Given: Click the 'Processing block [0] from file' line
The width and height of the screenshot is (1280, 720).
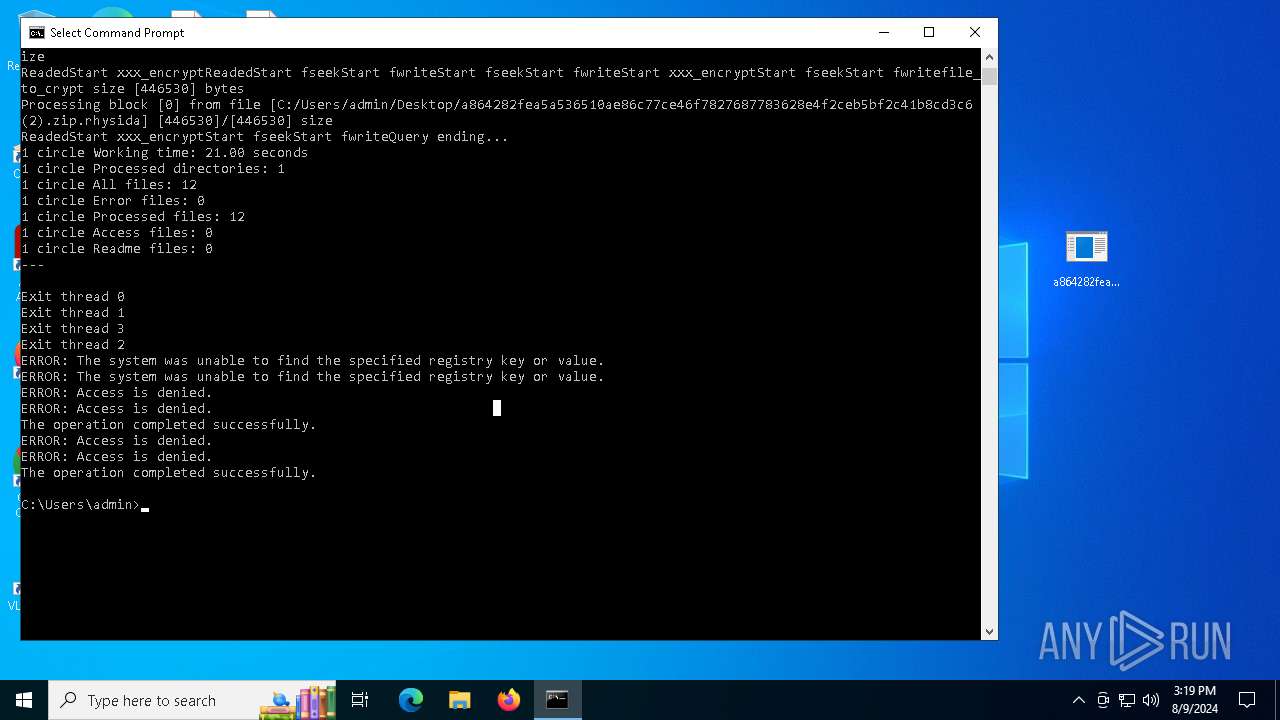Looking at the screenshot, I should (x=497, y=105).
